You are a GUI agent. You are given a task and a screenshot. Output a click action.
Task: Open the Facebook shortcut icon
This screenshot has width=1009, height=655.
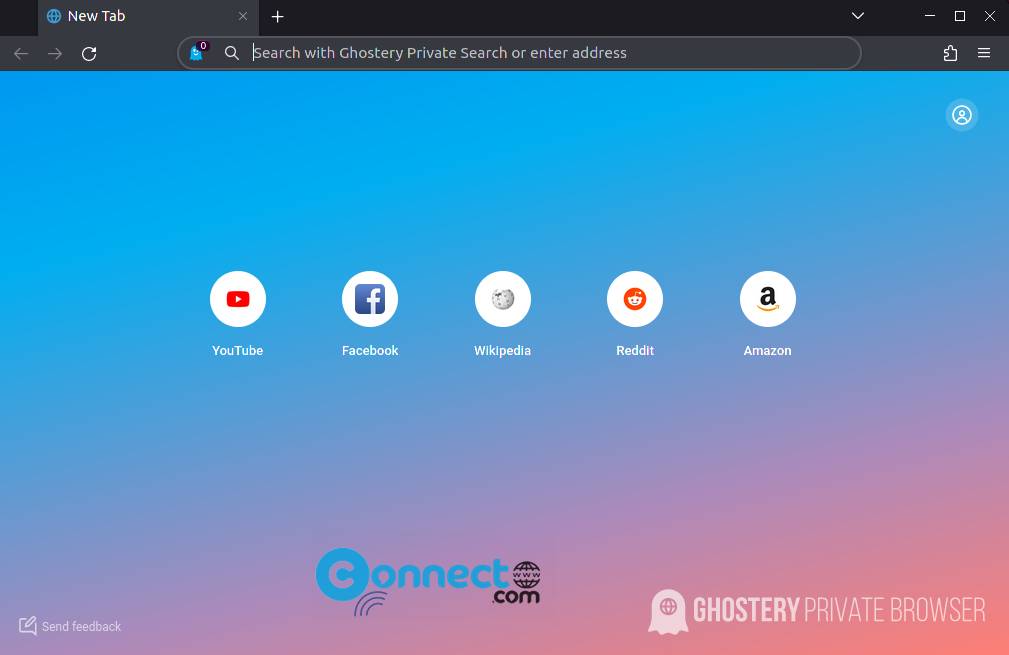(370, 299)
